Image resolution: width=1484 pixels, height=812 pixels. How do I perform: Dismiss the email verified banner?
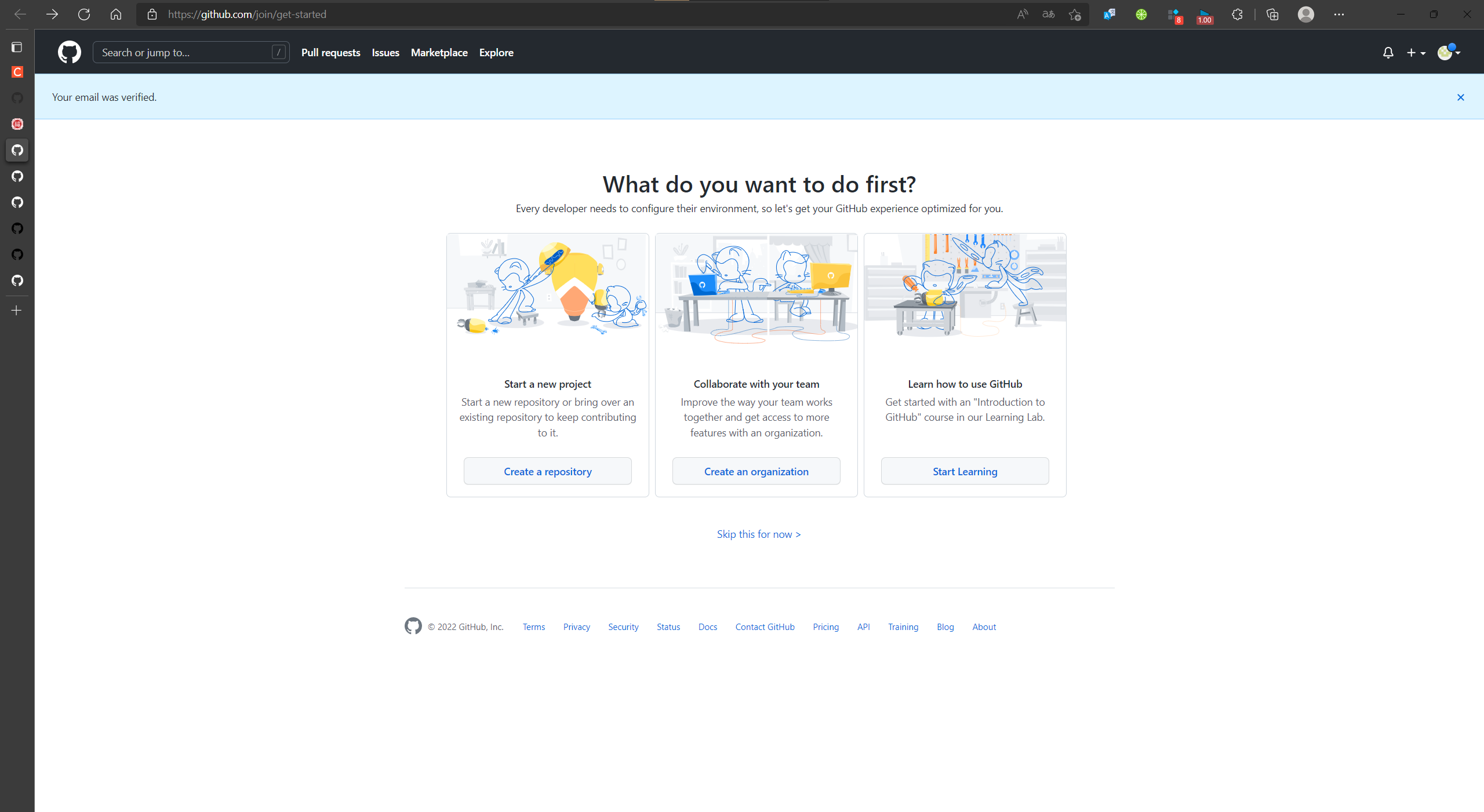pos(1461,97)
